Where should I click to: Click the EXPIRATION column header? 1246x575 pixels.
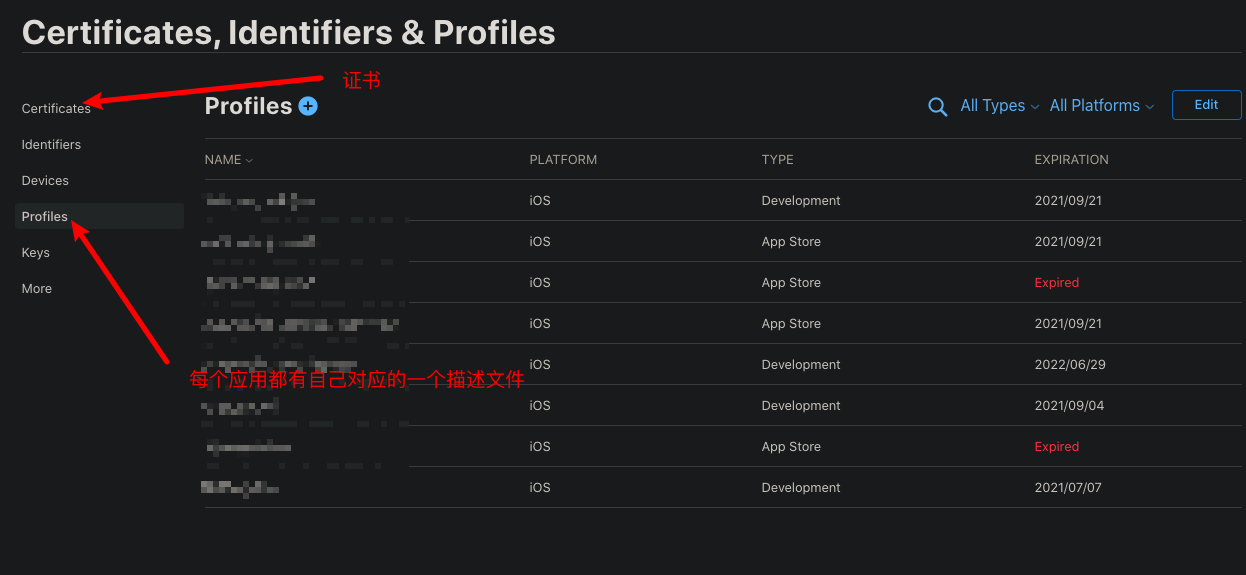(1071, 160)
